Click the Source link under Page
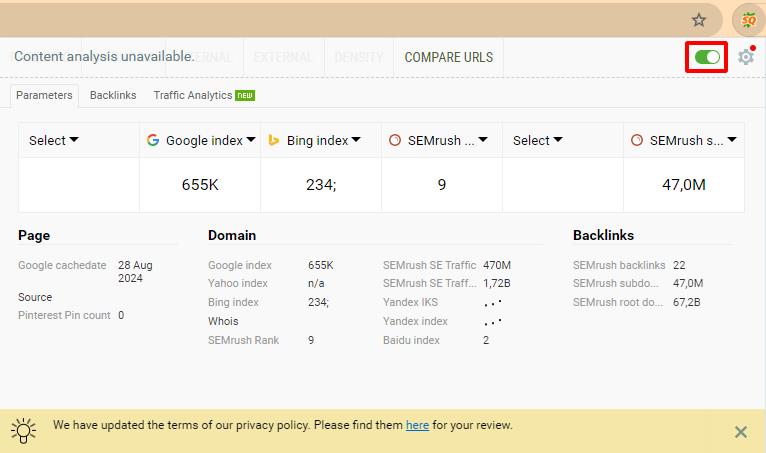This screenshot has width=766, height=453. coord(35,297)
